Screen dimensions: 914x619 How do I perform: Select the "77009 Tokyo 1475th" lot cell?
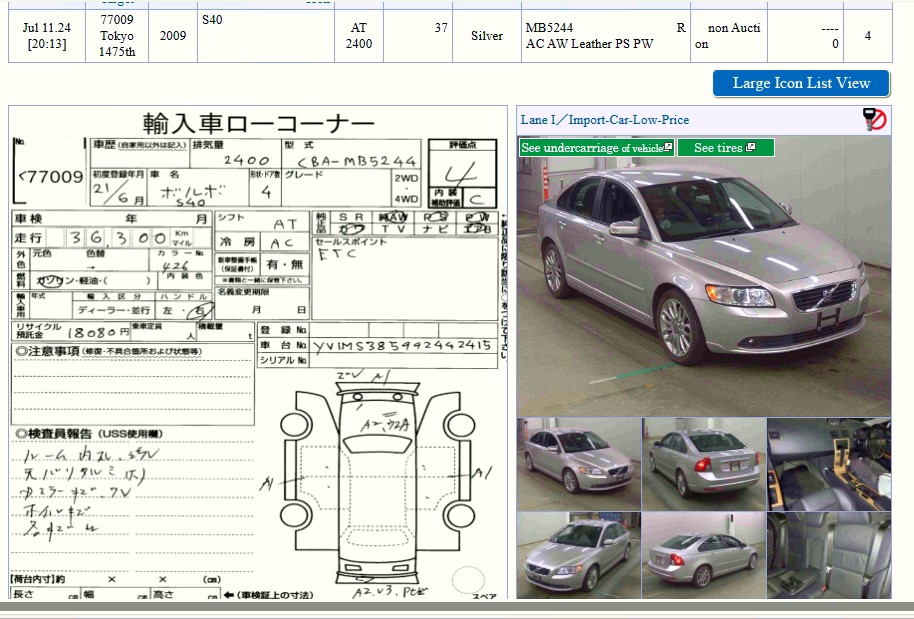(x=117, y=36)
